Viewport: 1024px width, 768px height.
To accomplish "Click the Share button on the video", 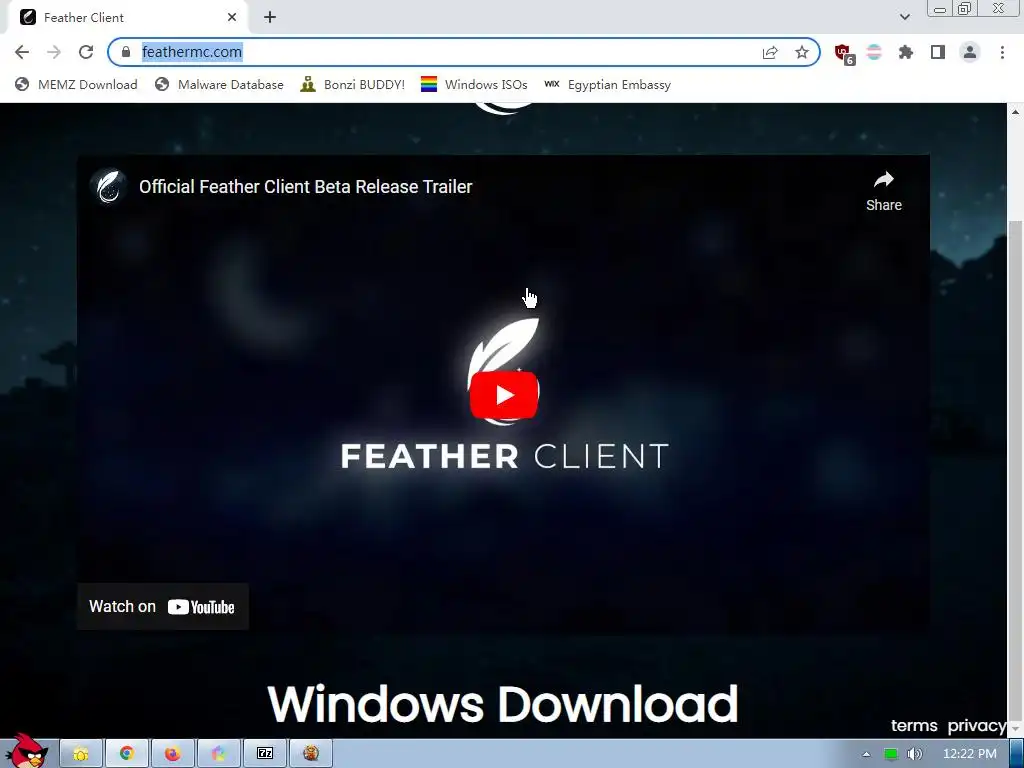I will click(884, 191).
